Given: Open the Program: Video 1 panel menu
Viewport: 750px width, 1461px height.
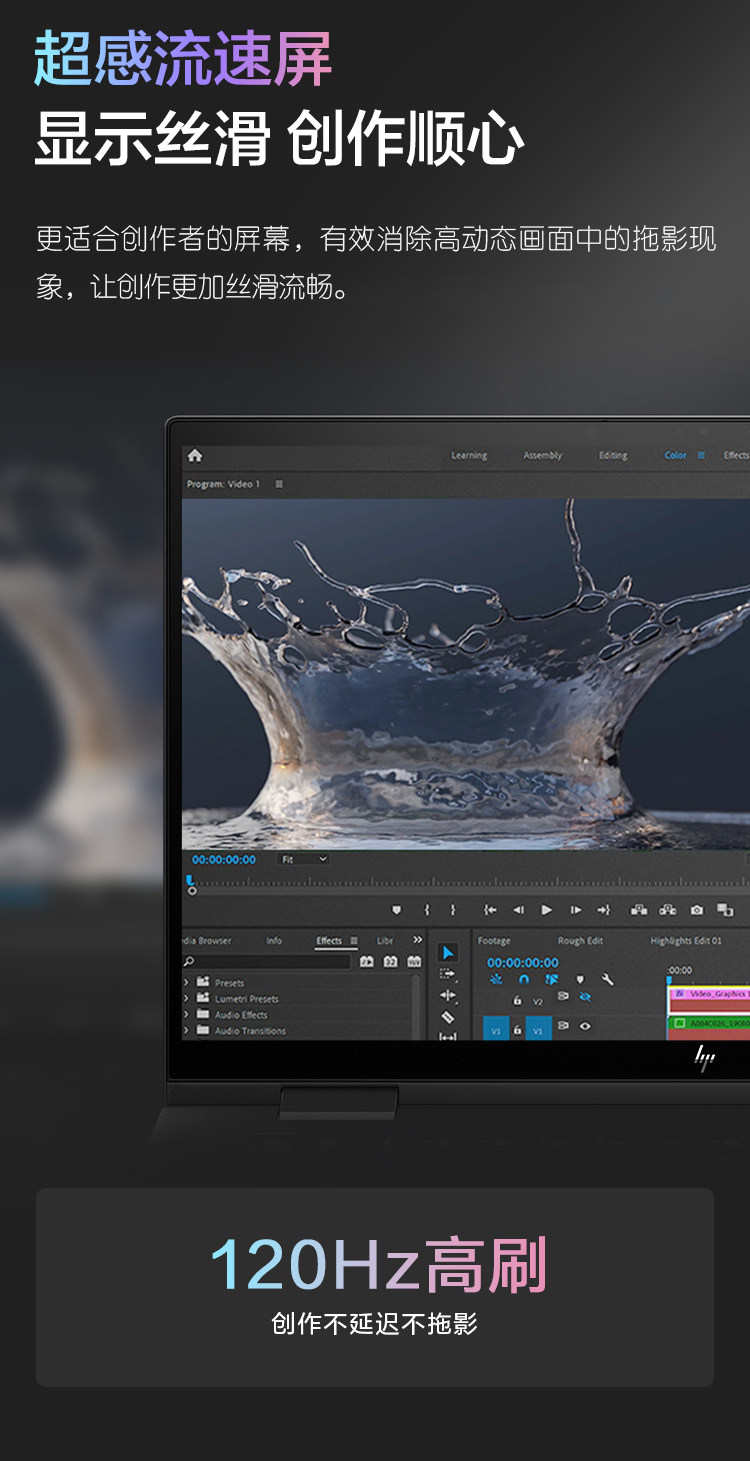Looking at the screenshot, I should point(279,484).
